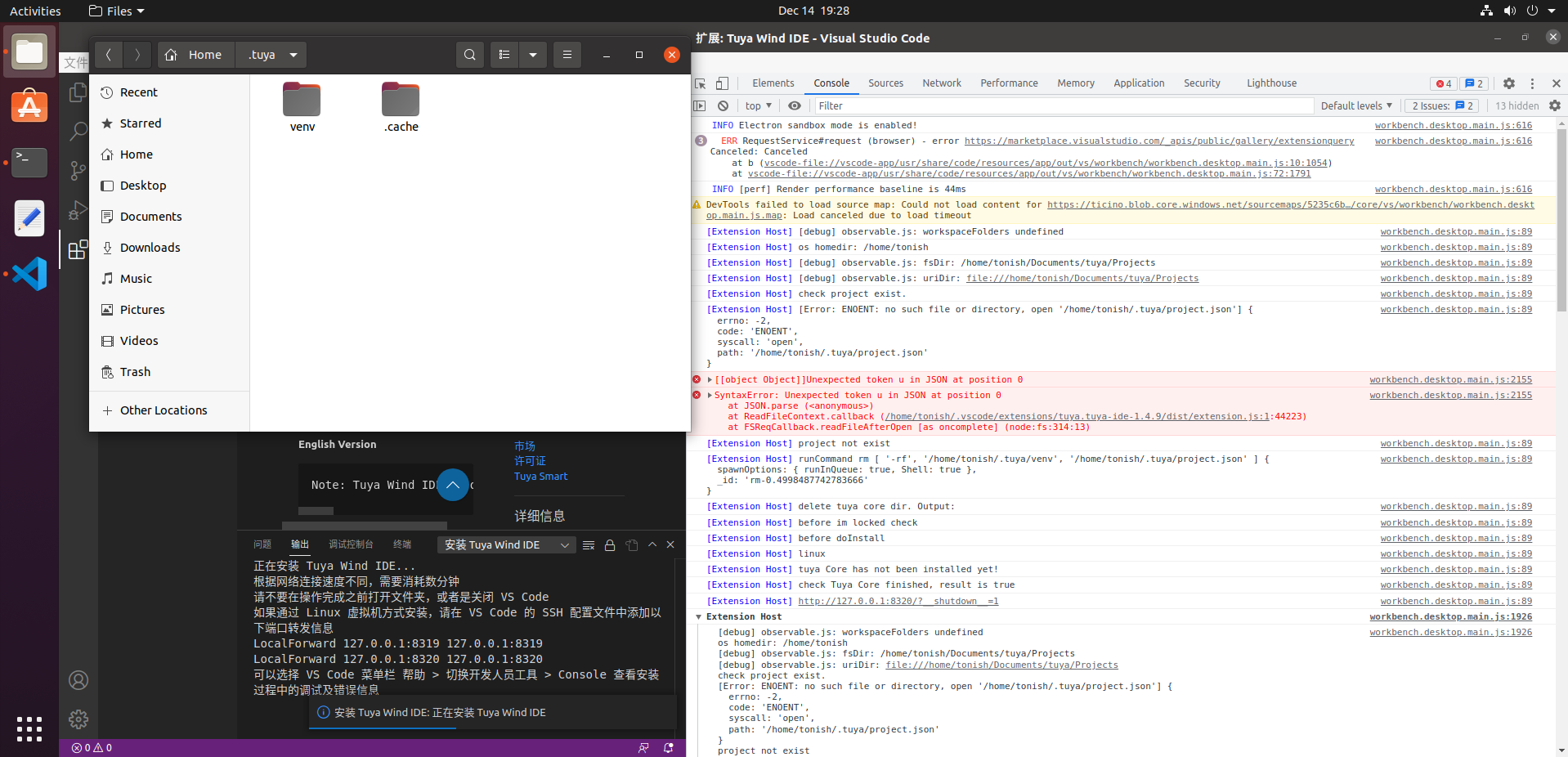1568x757 pixels.
Task: Open DevTools settings gear beside the tabs
Action: (x=1509, y=83)
